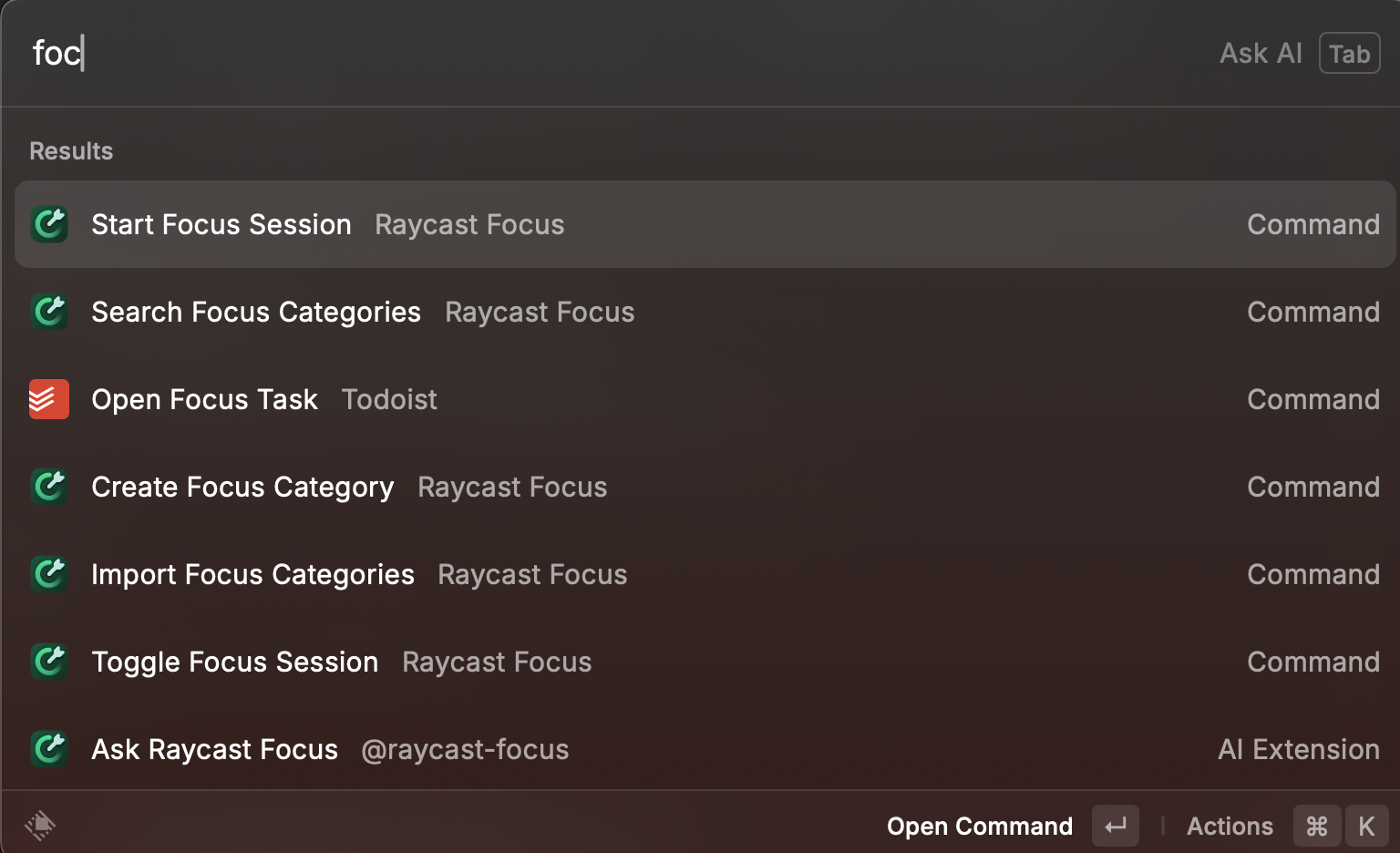Click the Ask AI label

[x=1261, y=54]
